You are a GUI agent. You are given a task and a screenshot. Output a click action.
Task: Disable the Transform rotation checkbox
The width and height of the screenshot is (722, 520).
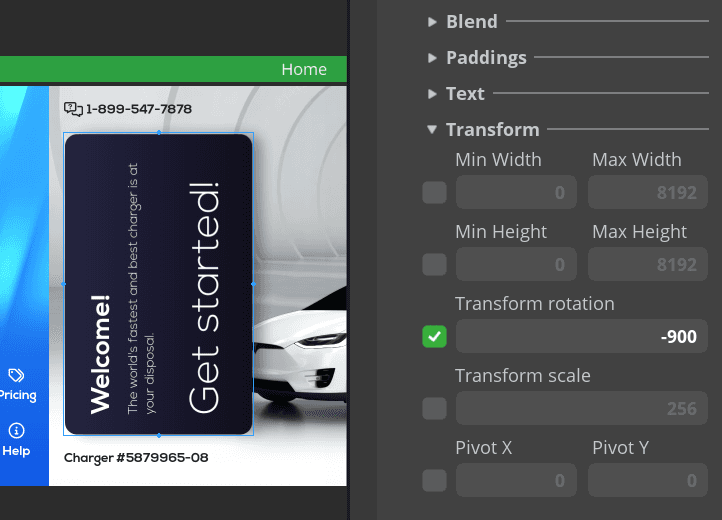434,337
